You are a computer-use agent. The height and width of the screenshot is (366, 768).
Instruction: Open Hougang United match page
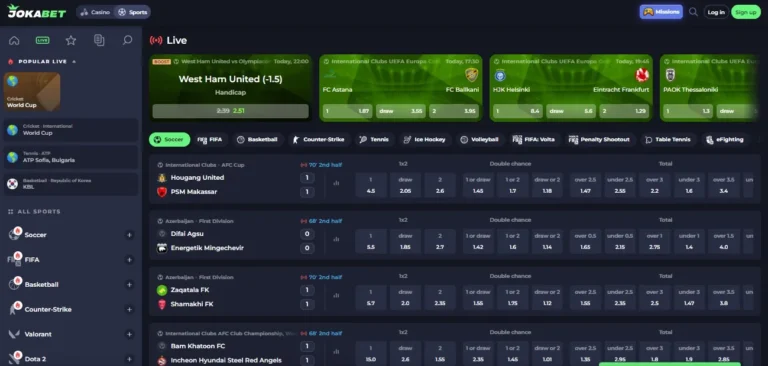pyautogui.click(x=197, y=178)
